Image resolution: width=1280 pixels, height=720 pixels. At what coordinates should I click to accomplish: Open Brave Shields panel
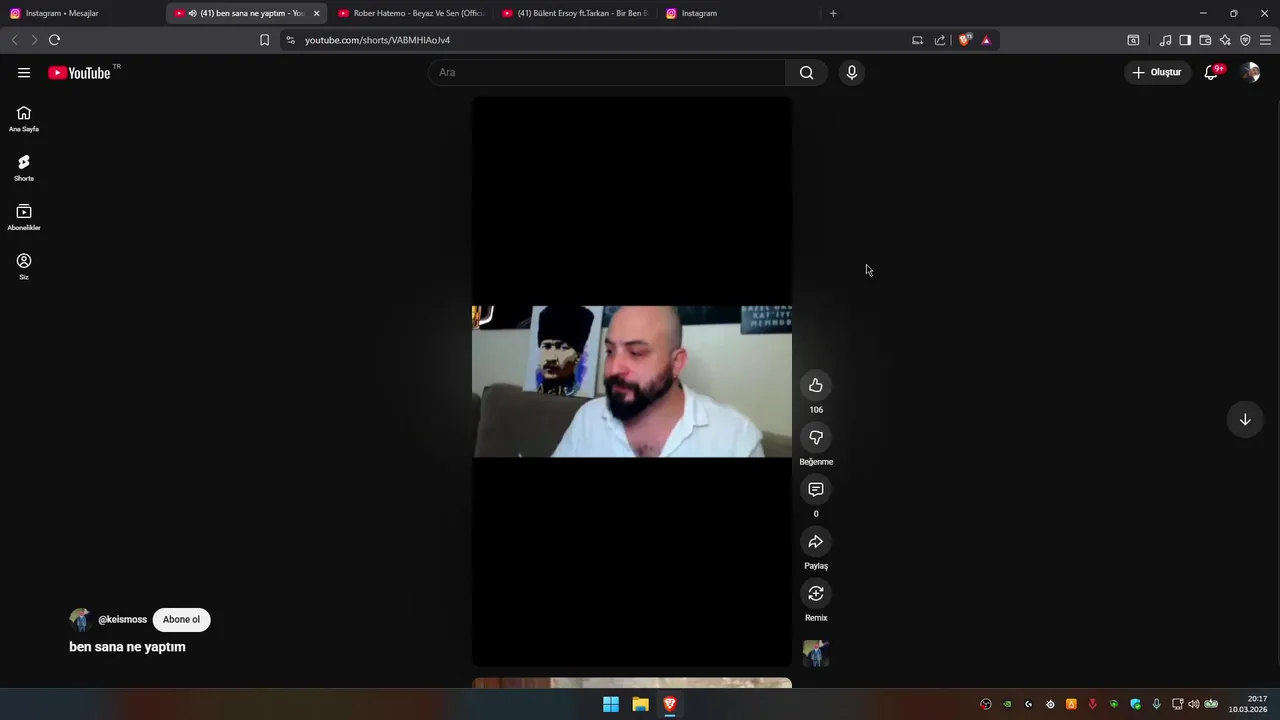[x=964, y=40]
